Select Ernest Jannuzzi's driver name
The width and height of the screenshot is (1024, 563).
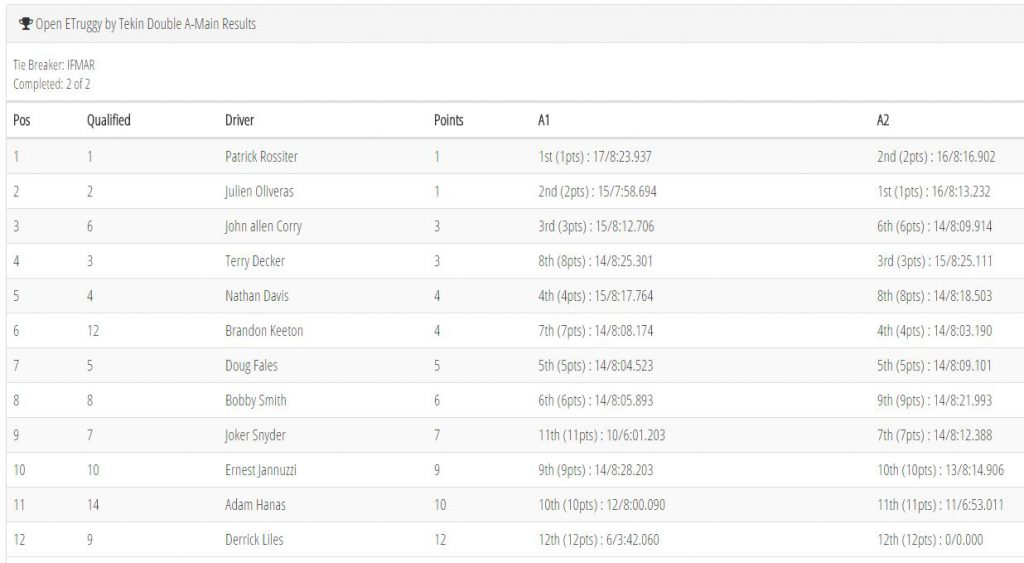coord(261,470)
